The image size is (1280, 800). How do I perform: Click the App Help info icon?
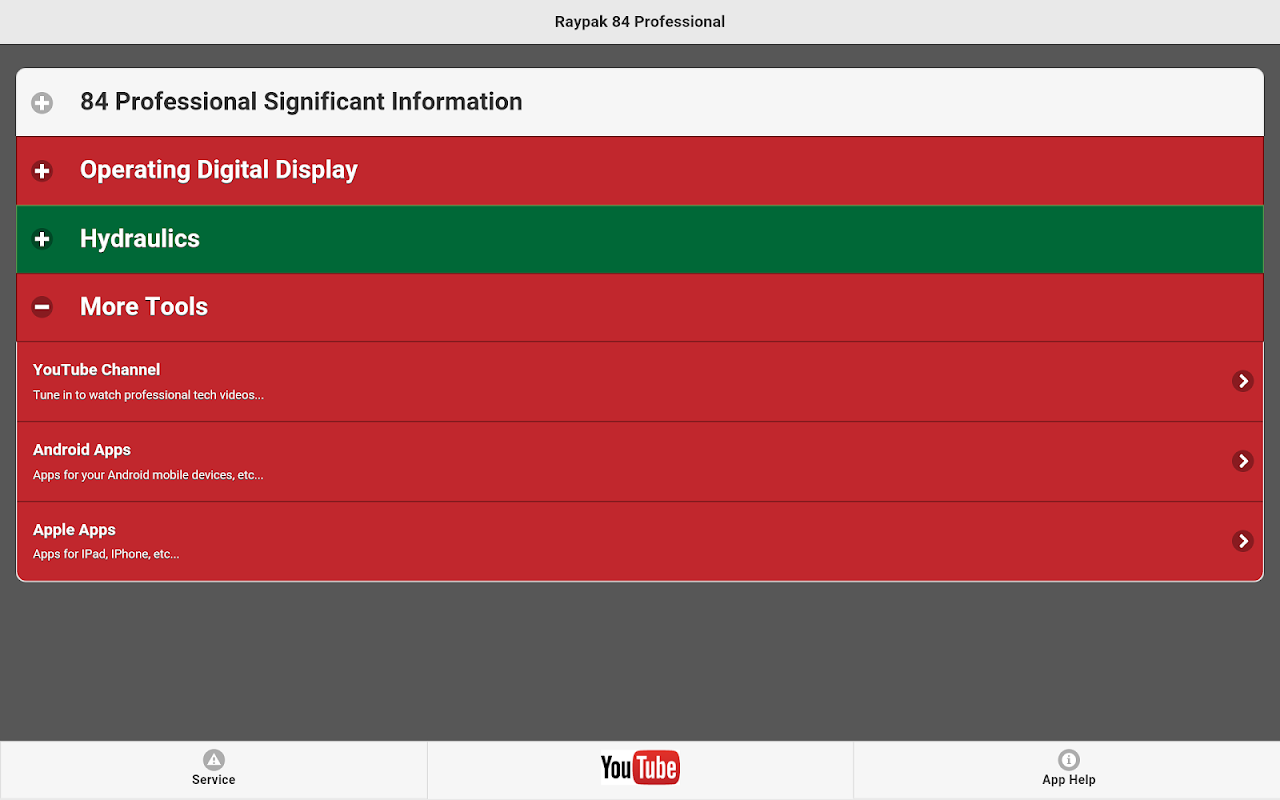click(x=1068, y=760)
